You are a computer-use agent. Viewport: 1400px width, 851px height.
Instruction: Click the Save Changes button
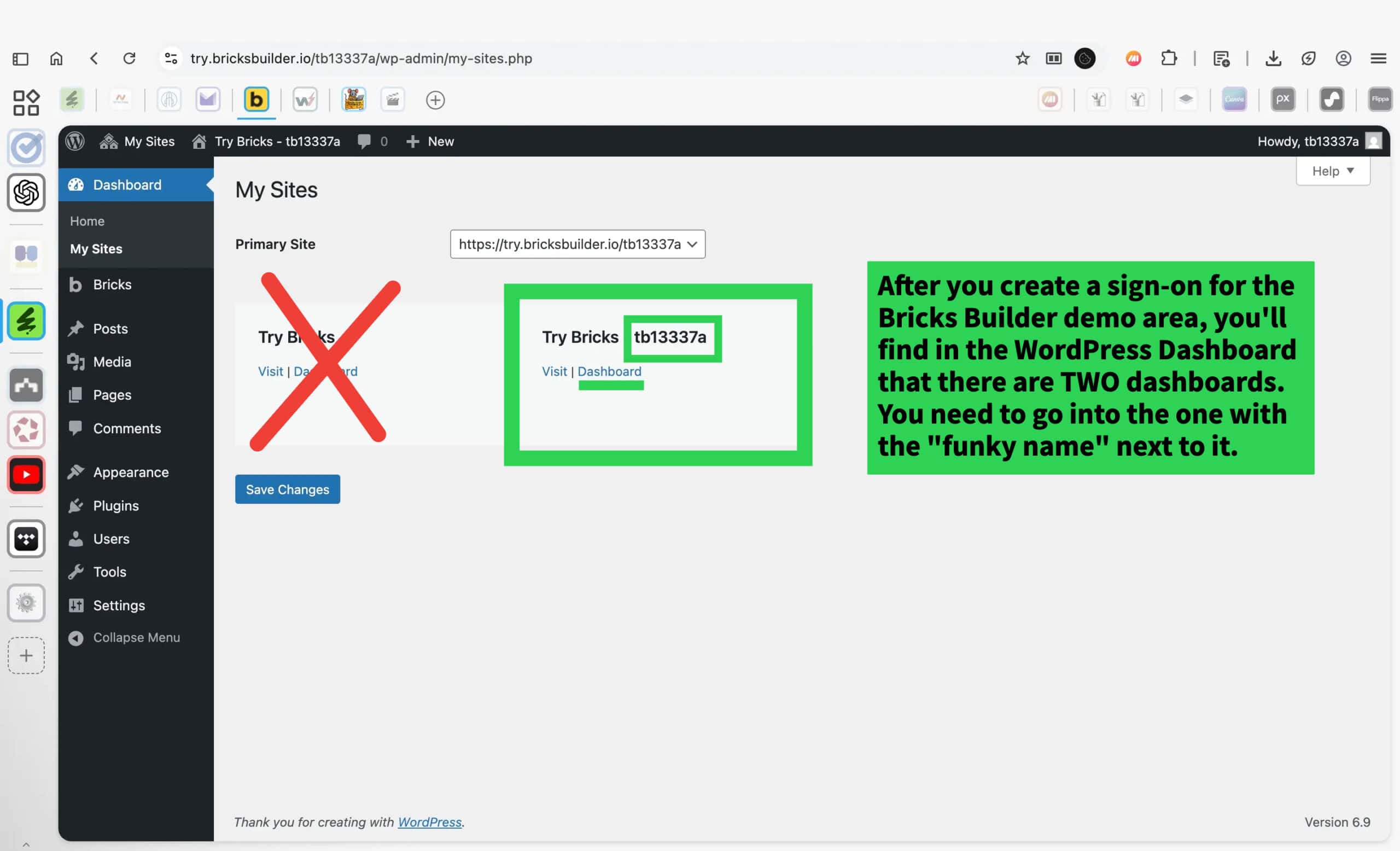(x=288, y=489)
